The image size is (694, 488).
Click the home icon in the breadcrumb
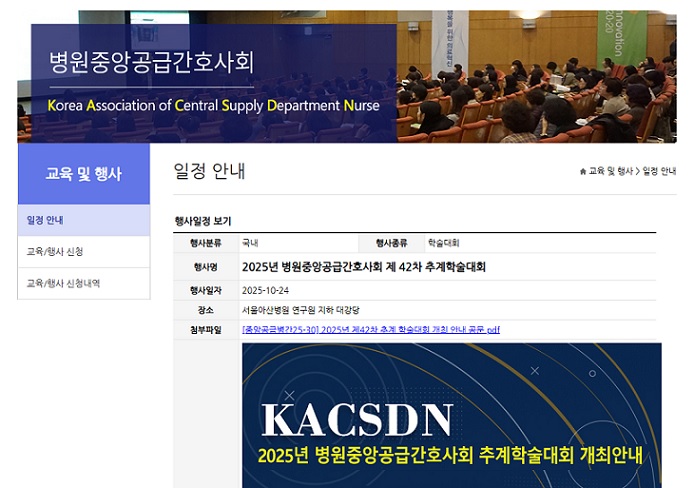point(583,171)
